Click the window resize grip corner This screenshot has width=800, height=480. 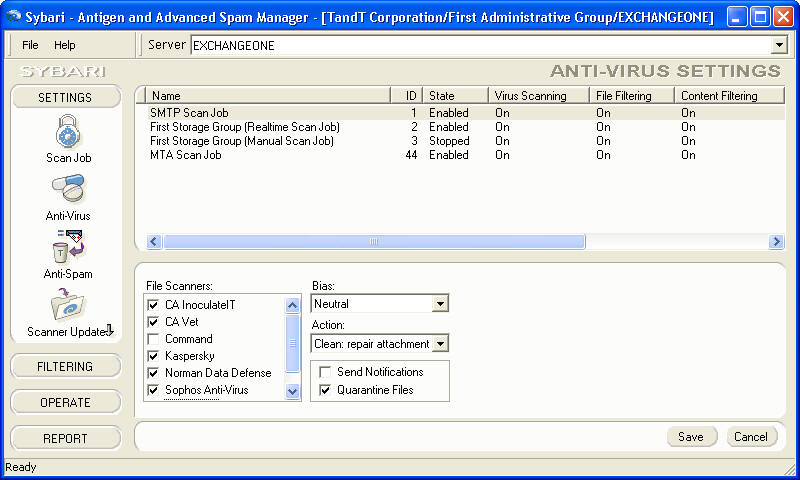(x=790, y=469)
